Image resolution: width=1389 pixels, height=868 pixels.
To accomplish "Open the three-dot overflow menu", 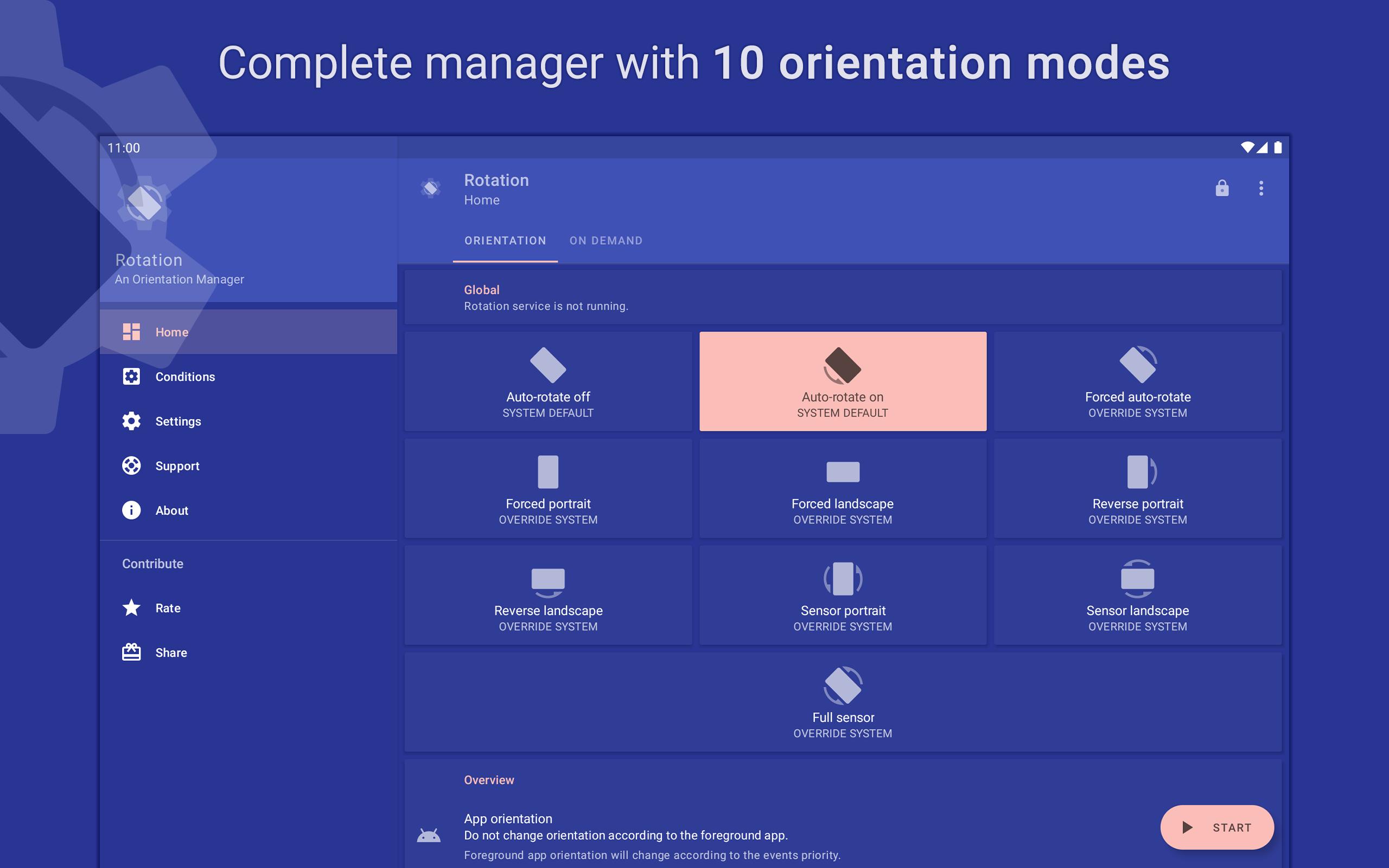I will point(1261,188).
